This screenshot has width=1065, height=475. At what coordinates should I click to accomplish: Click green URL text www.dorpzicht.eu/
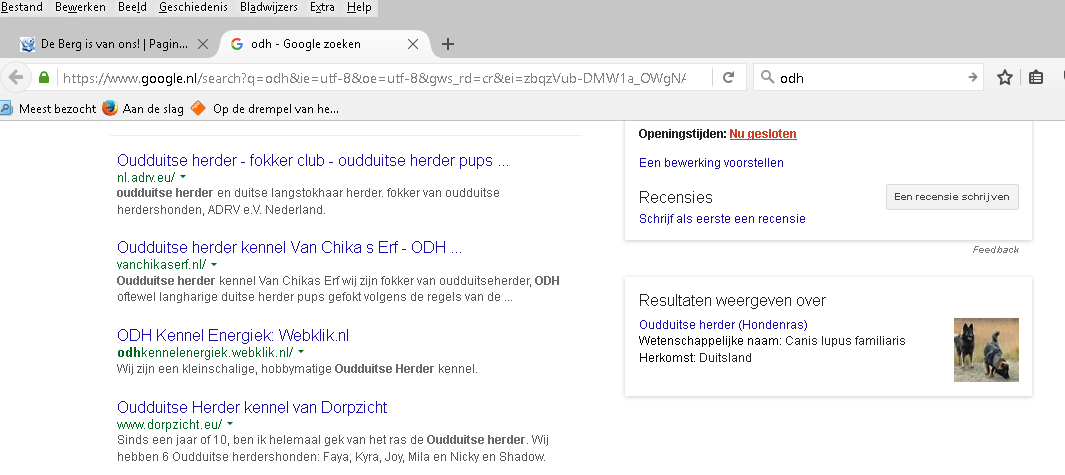click(169, 425)
